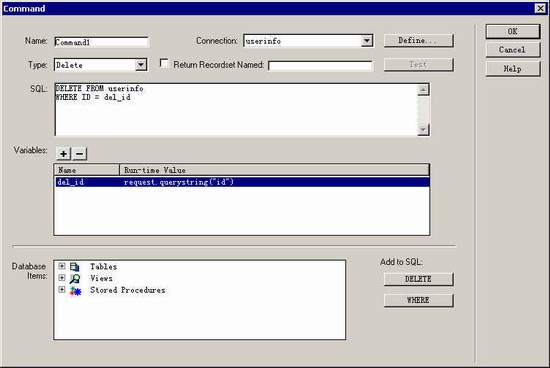This screenshot has height=368, width=550.
Task: Click the Define... connection button
Action: click(418, 40)
